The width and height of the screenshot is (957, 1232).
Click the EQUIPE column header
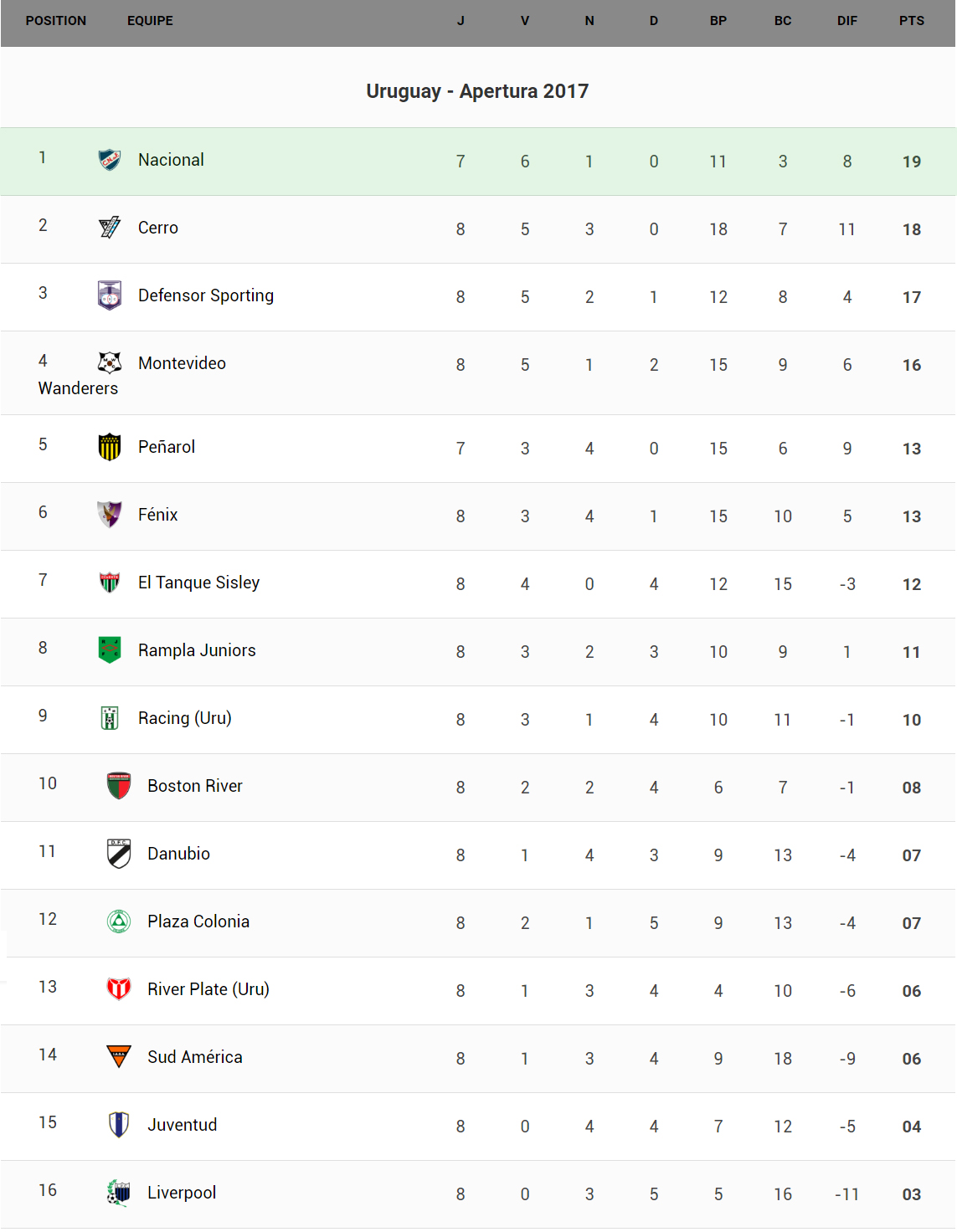150,21
